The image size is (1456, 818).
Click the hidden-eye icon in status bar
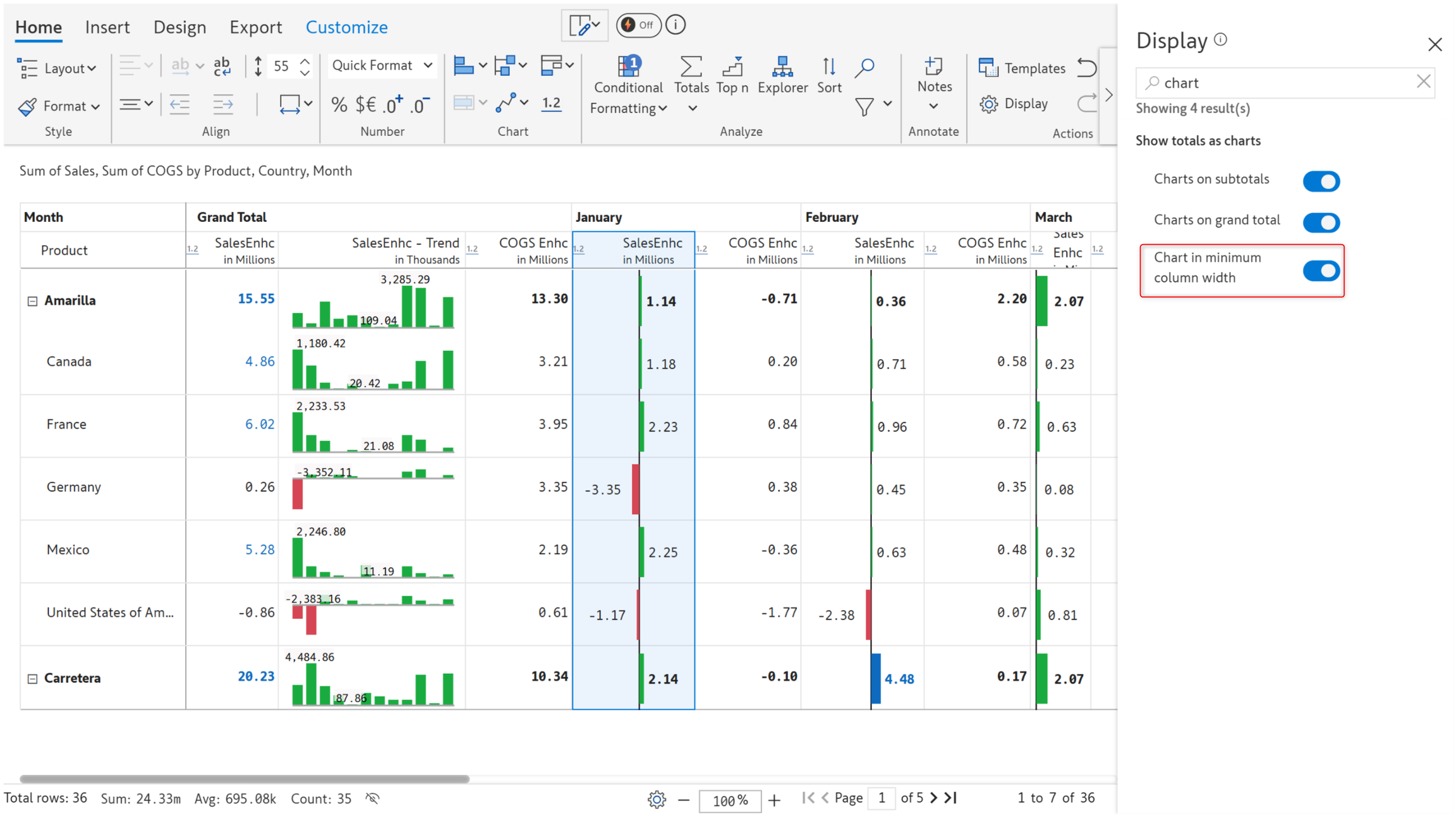coord(373,798)
